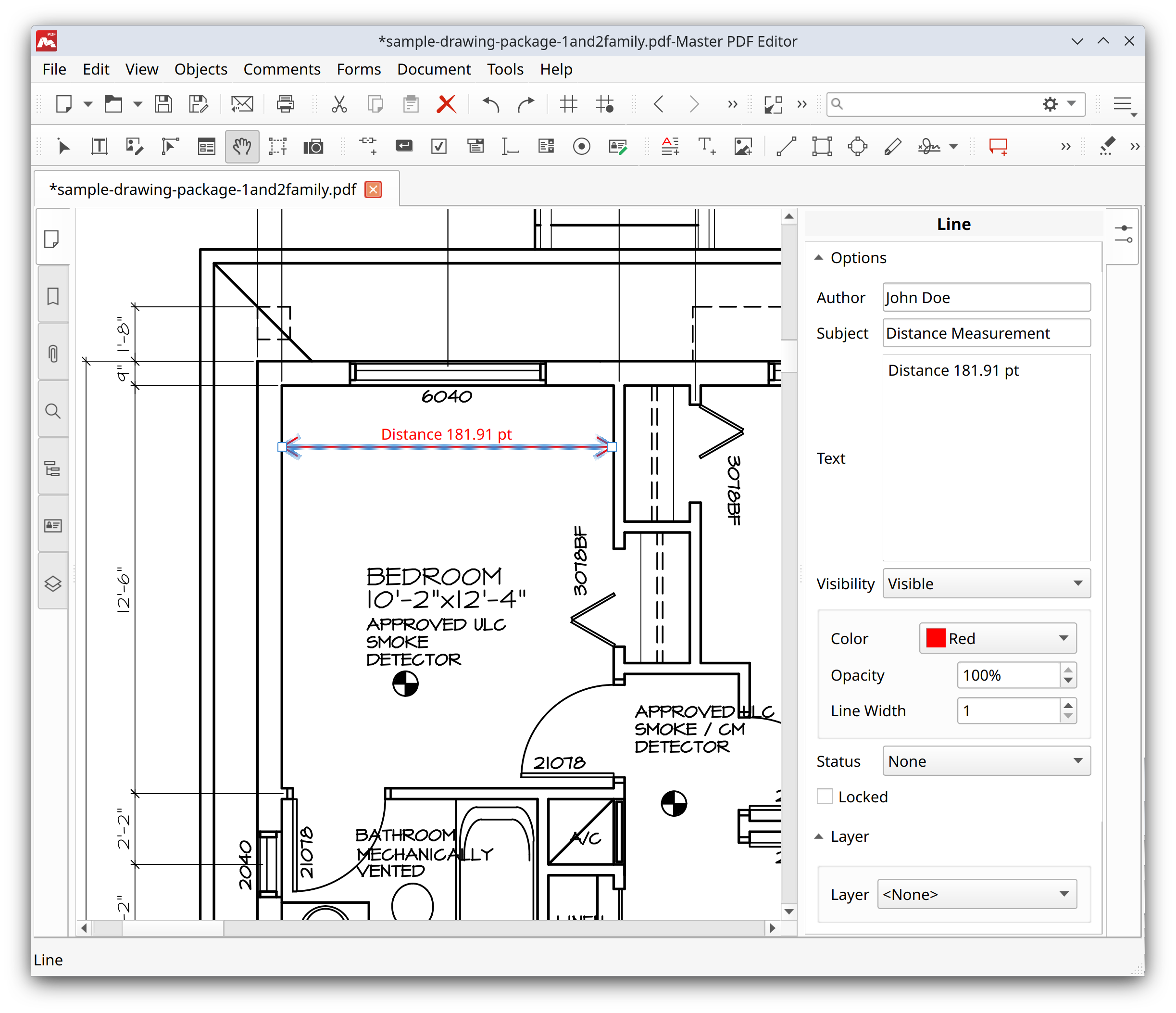Toggle the snap to grid icon
The width and height of the screenshot is (1176, 1013).
tap(605, 104)
